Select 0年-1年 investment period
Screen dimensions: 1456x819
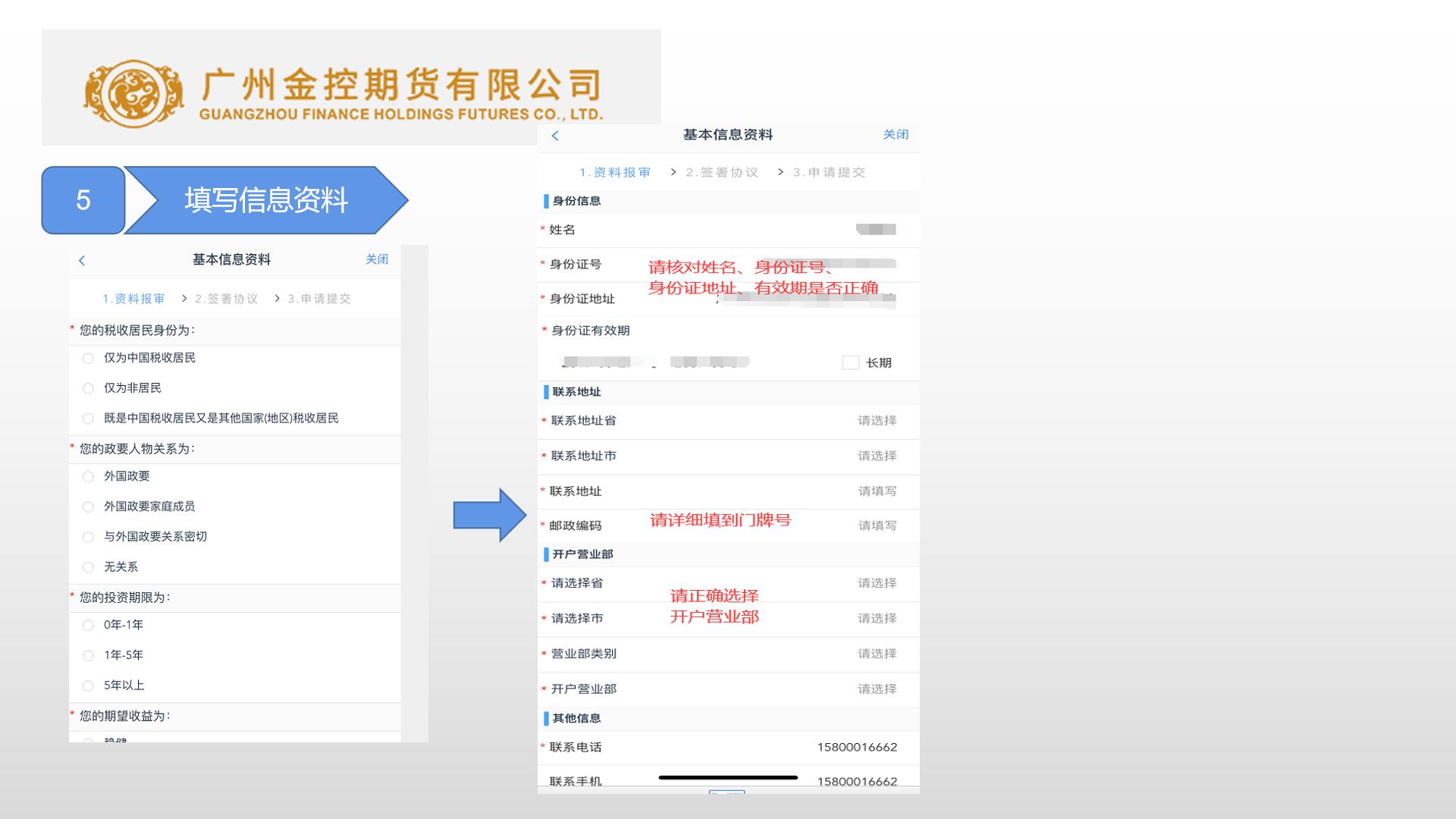(x=88, y=625)
